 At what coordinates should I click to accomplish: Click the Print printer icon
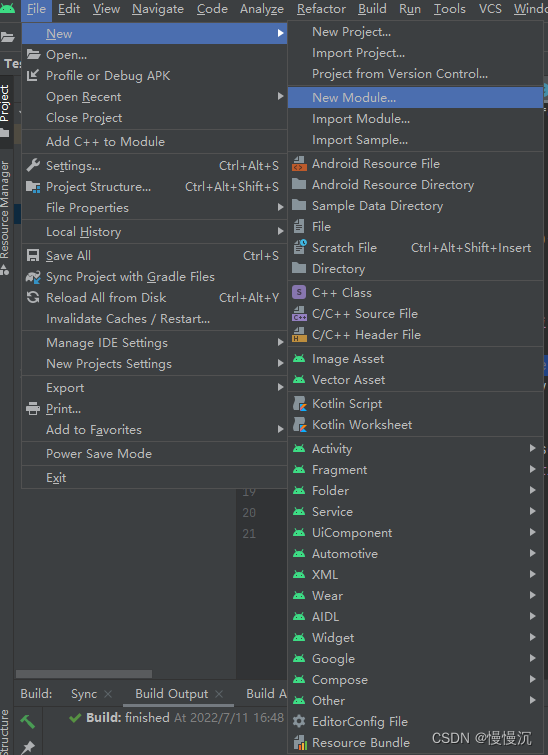(x=33, y=409)
